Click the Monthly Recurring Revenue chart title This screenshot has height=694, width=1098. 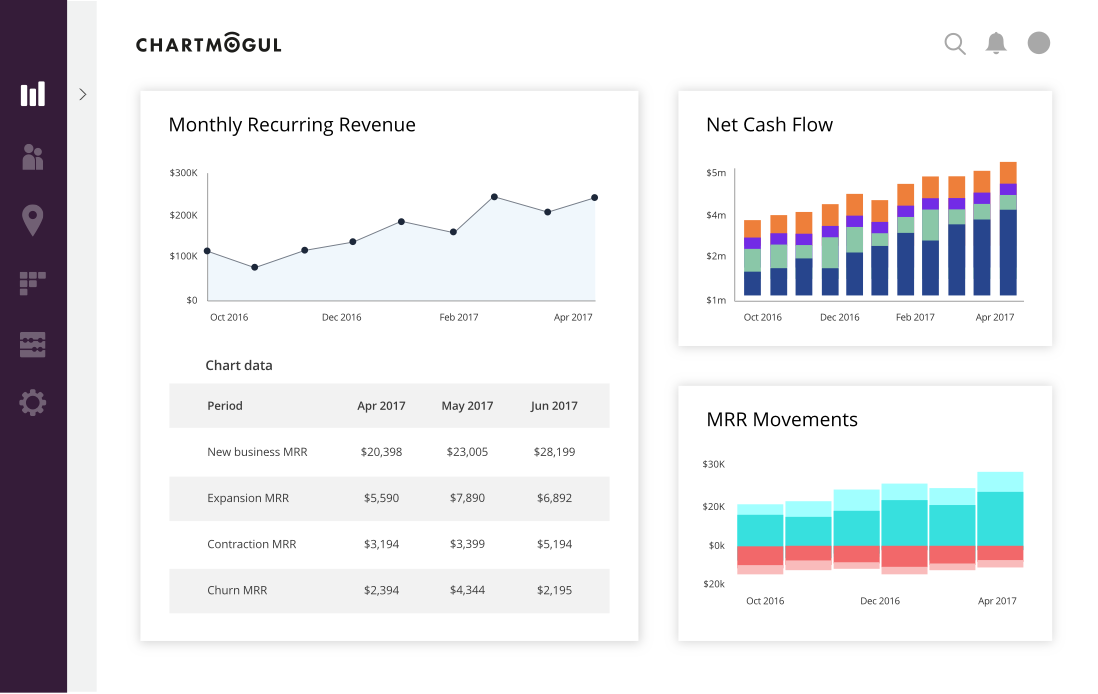[x=292, y=125]
